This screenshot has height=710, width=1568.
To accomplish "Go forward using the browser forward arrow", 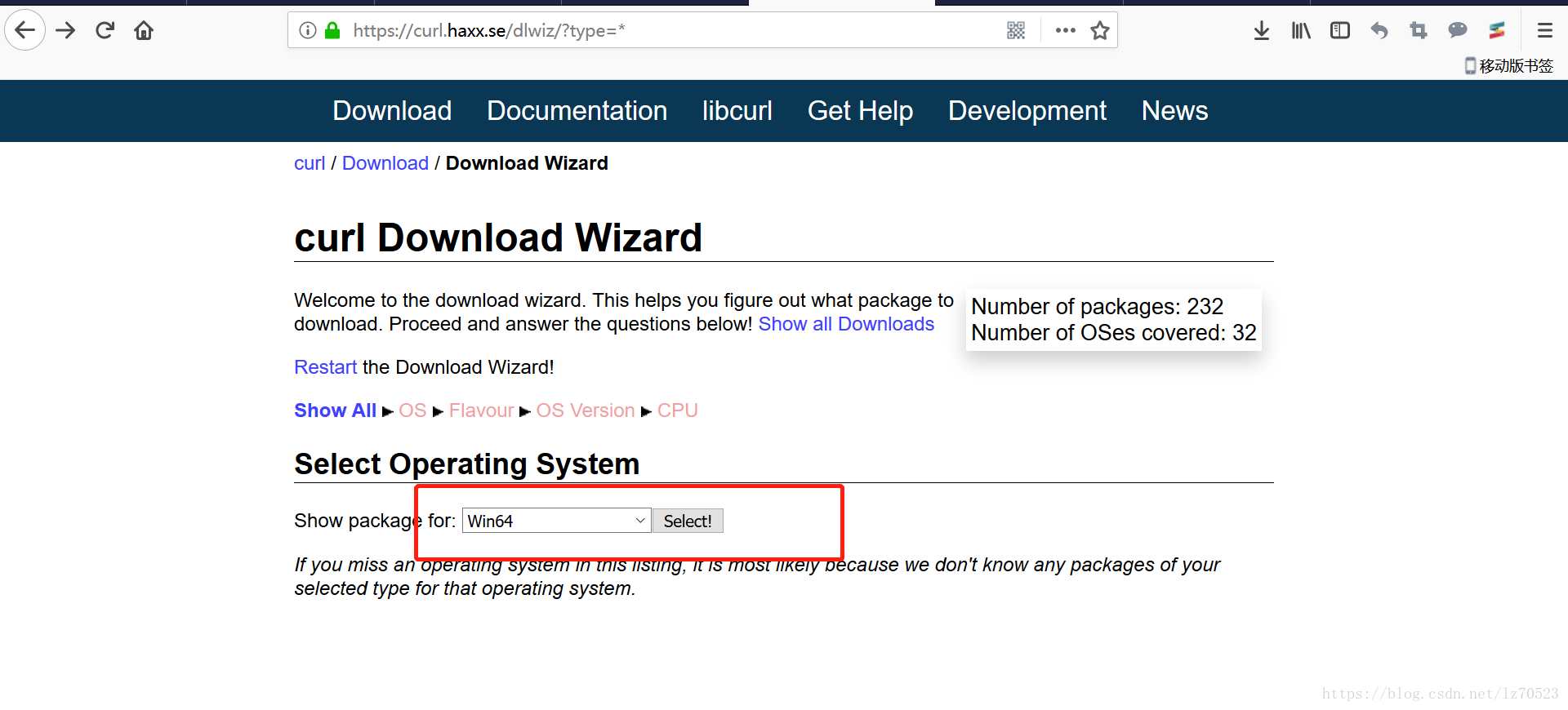I will pos(65,30).
